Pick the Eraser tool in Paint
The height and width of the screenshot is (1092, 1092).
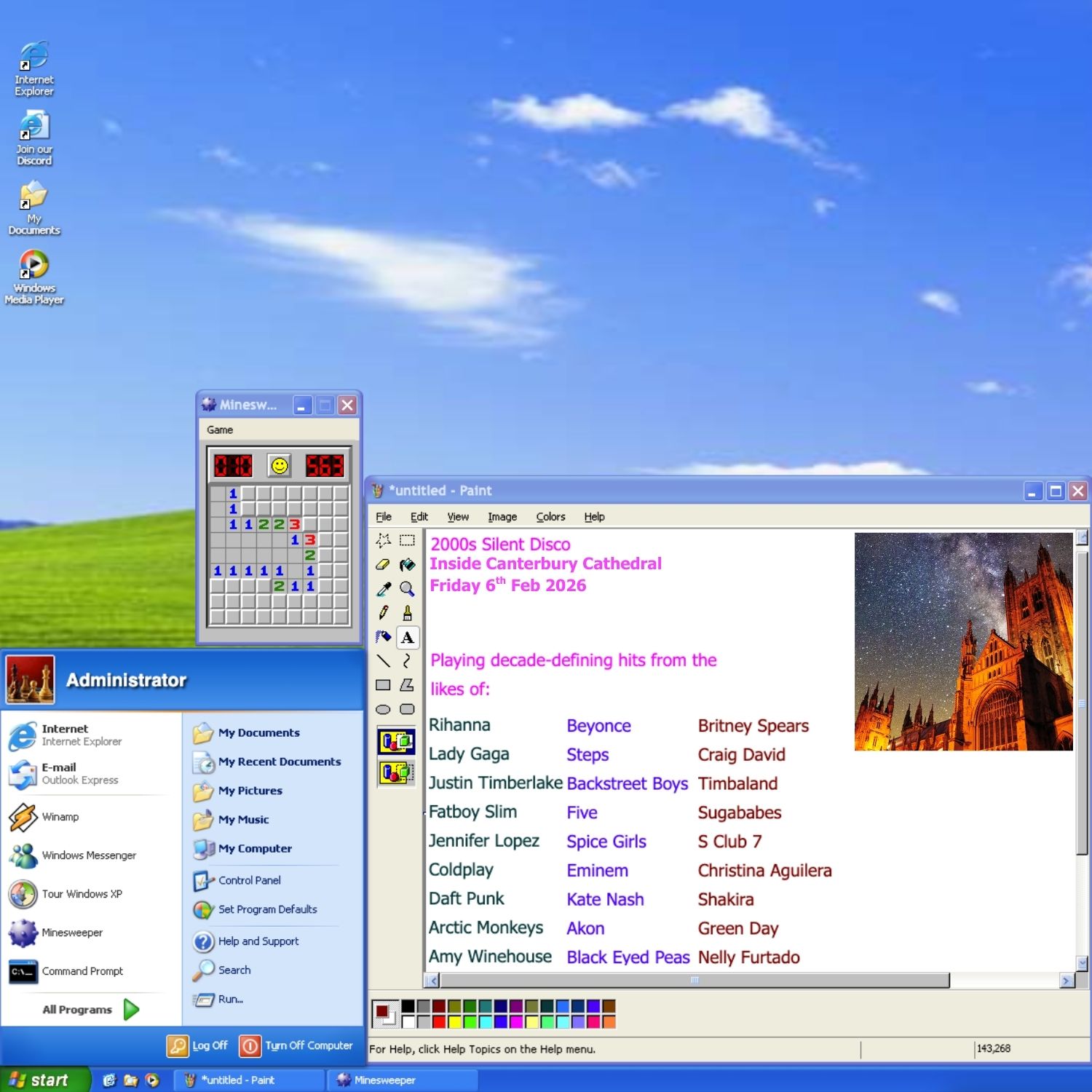pyautogui.click(x=384, y=564)
